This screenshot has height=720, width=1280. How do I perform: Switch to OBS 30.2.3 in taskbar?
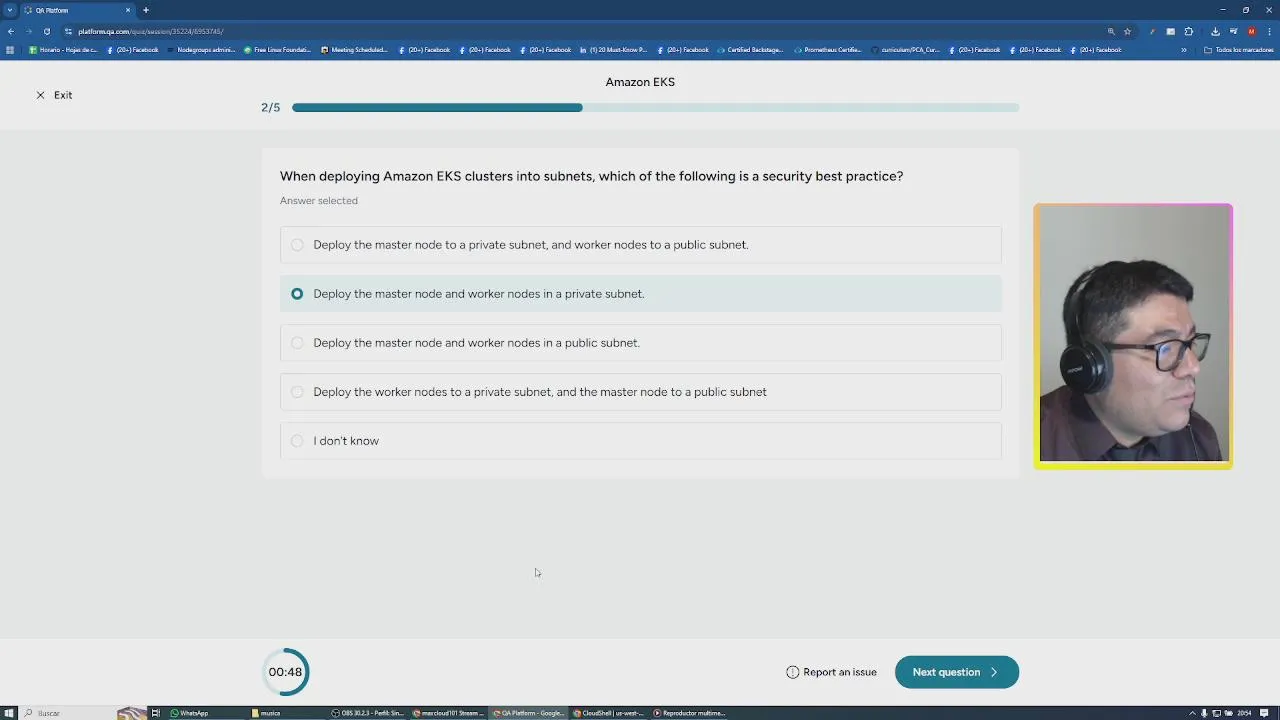(368, 713)
